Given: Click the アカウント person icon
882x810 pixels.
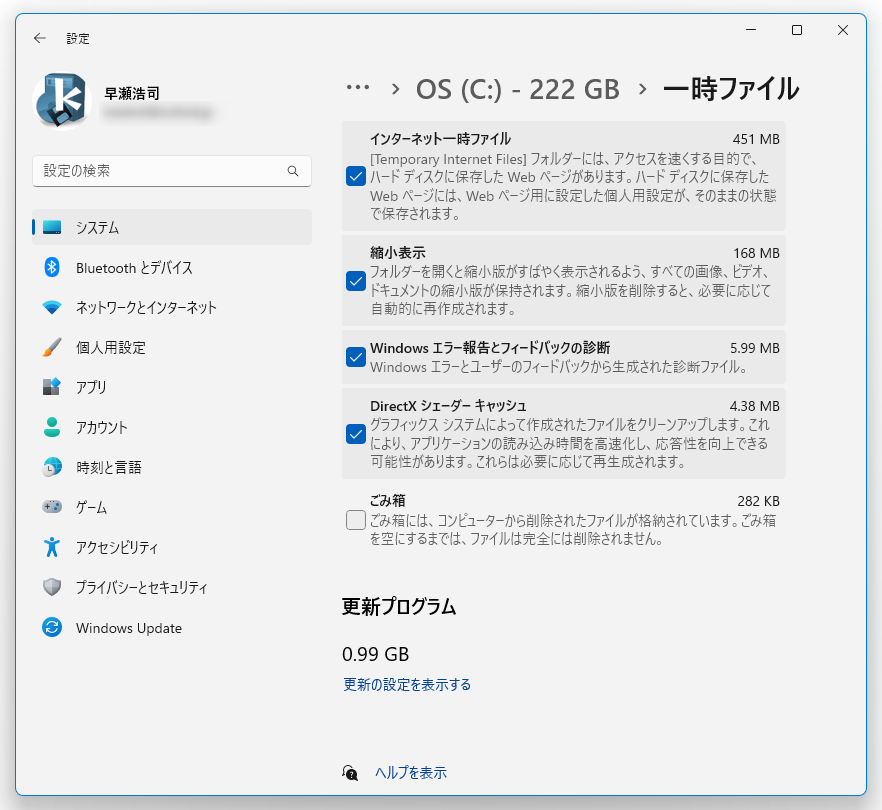Looking at the screenshot, I should click(52, 428).
